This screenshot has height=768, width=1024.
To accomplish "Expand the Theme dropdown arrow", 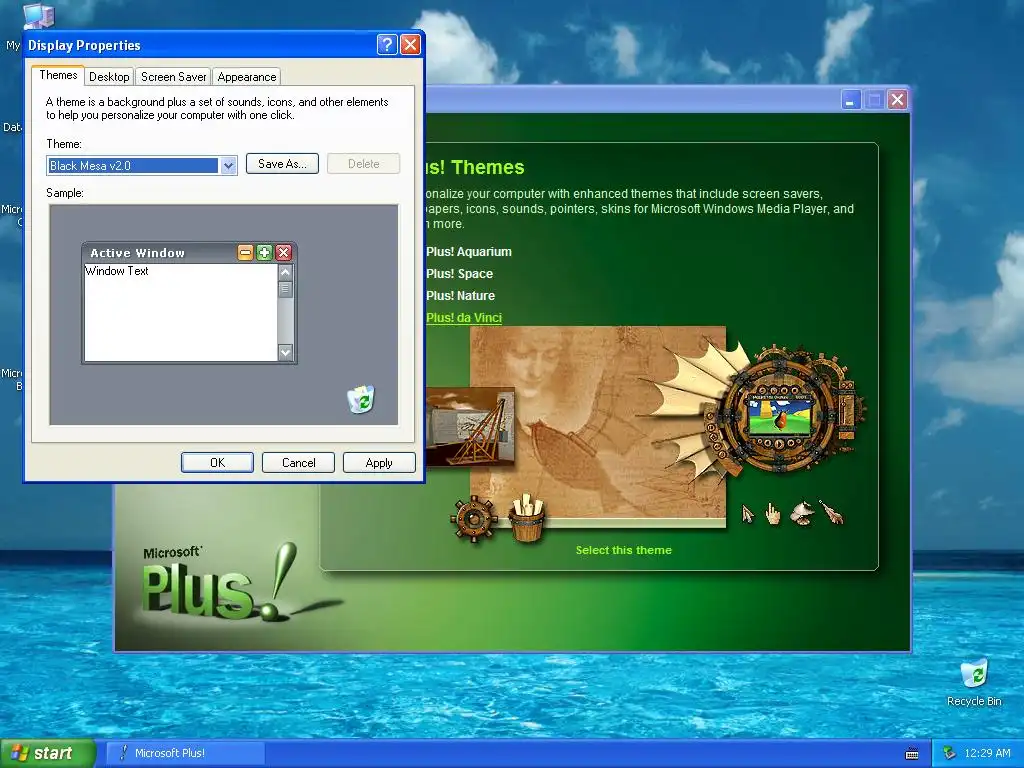I will point(228,166).
